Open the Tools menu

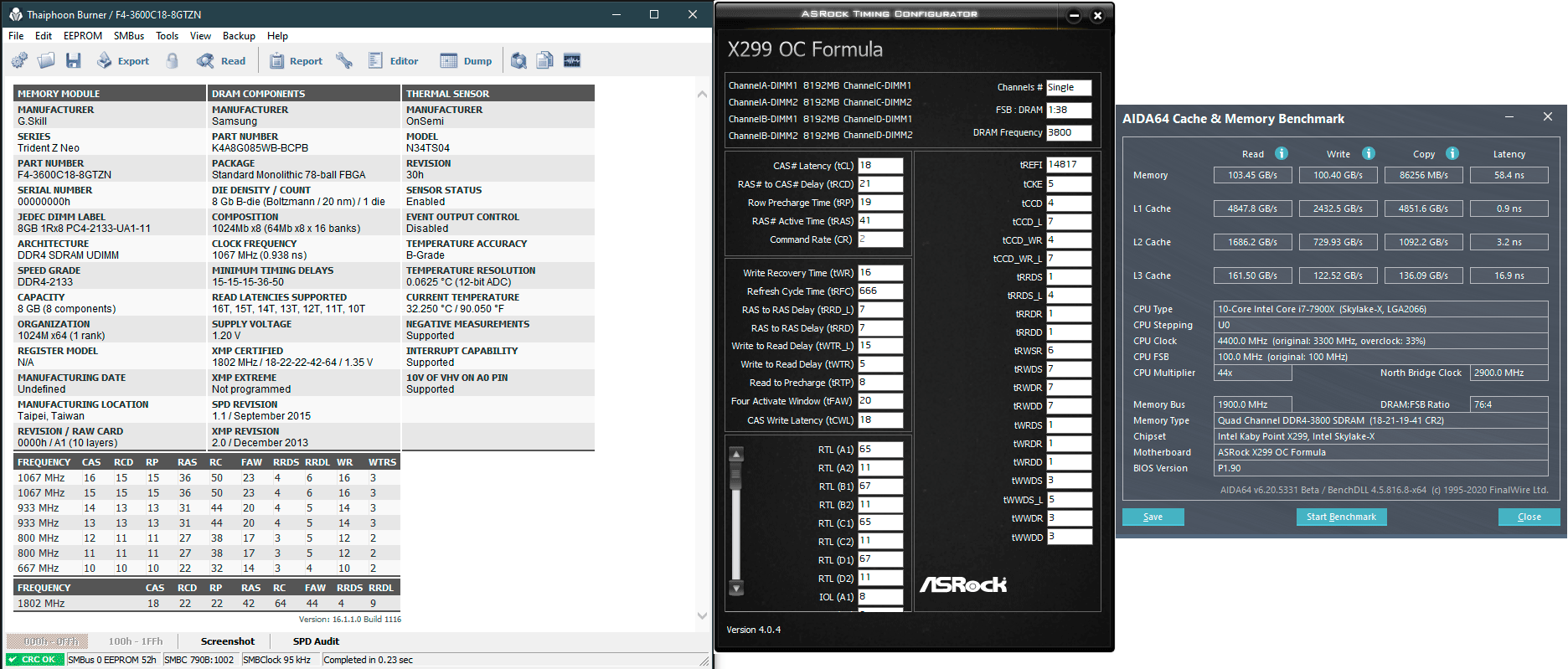[x=168, y=36]
